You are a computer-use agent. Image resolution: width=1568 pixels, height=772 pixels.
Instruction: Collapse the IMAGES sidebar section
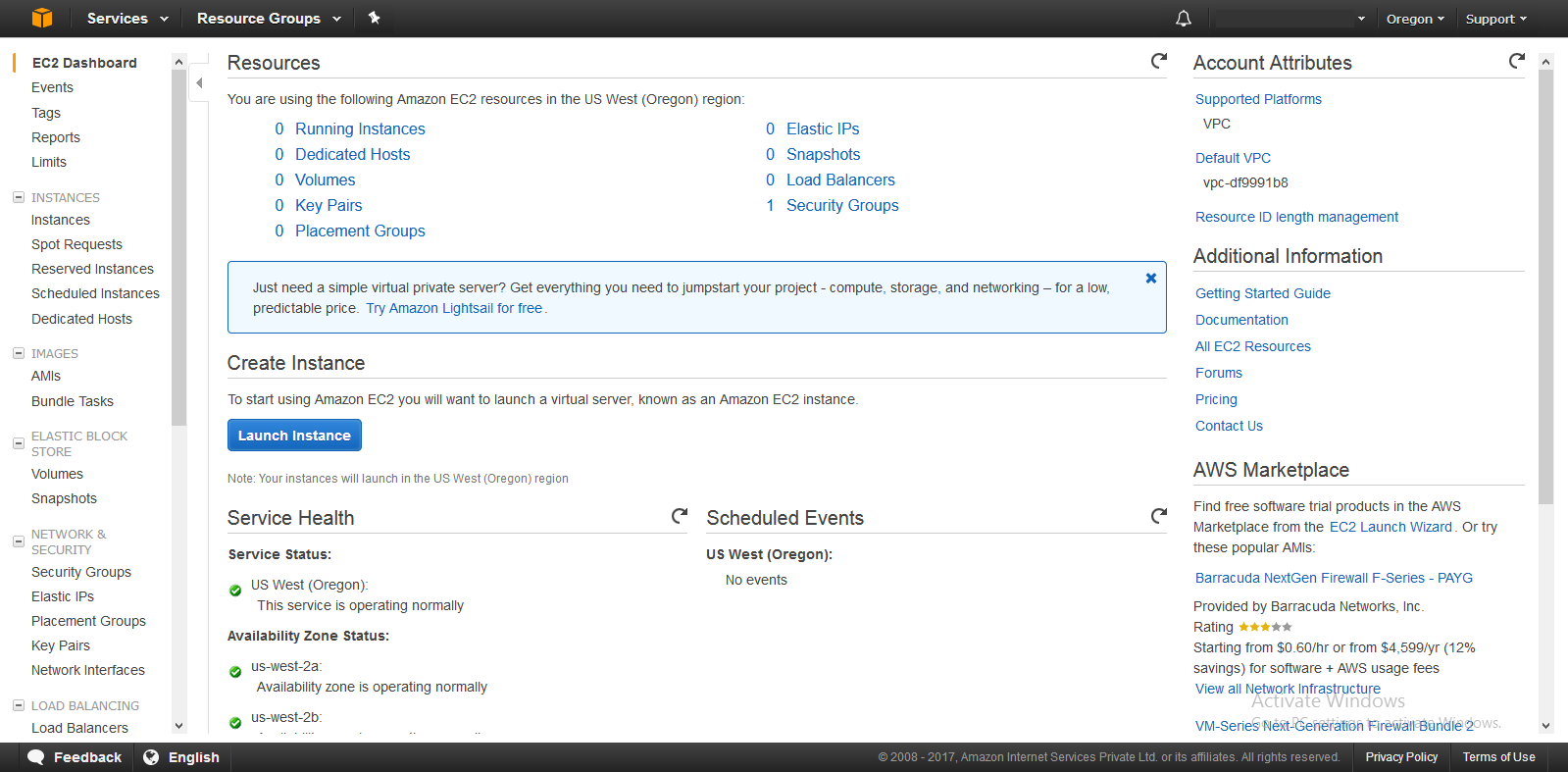coord(19,353)
